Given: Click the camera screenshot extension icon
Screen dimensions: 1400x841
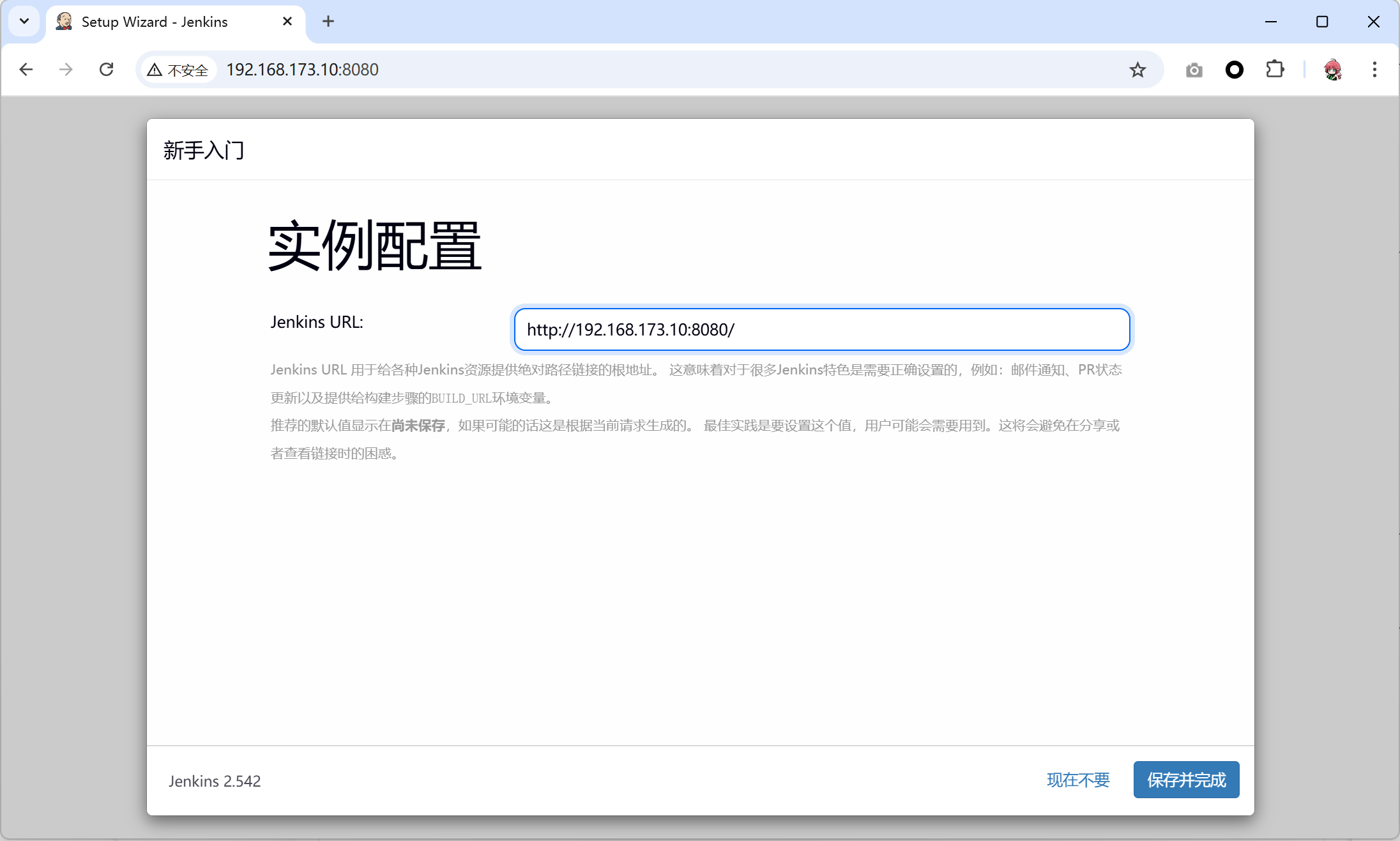Looking at the screenshot, I should click(1194, 70).
